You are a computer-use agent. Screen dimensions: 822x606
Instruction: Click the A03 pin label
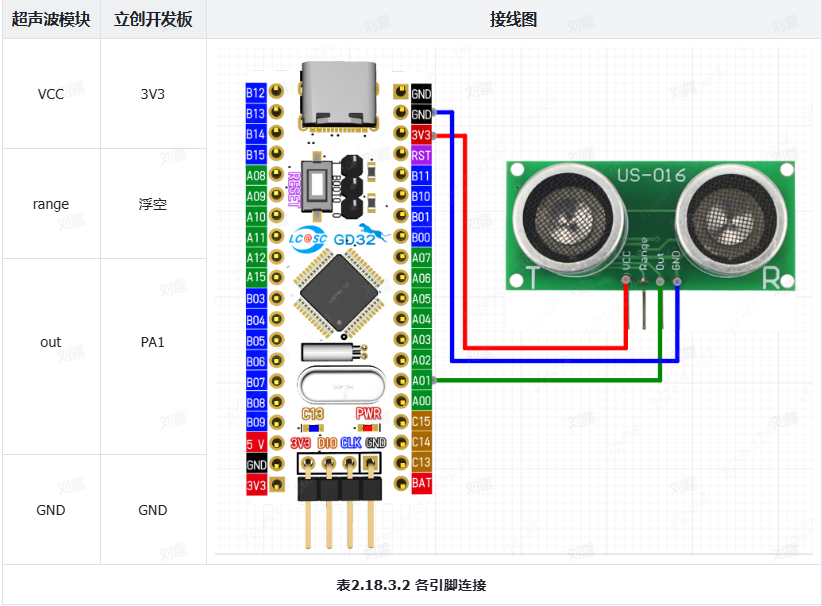pyautogui.click(x=421, y=339)
